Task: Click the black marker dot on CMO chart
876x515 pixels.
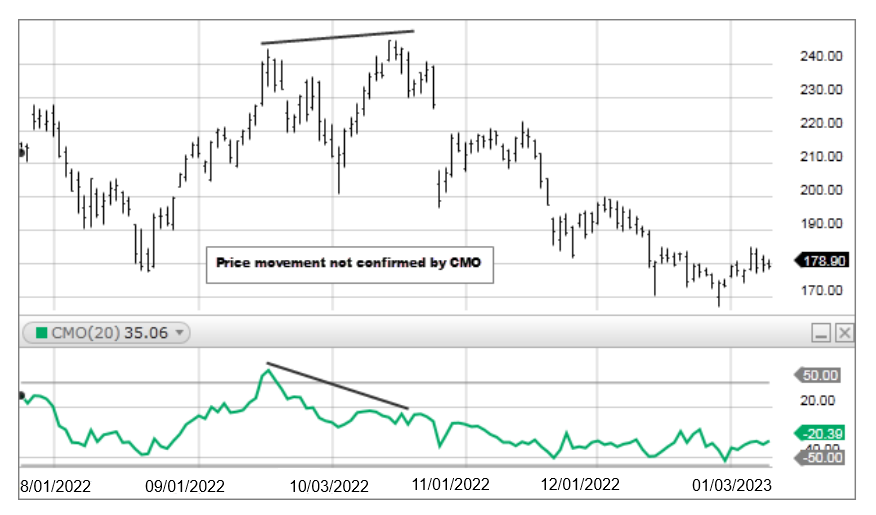Action: [22, 396]
